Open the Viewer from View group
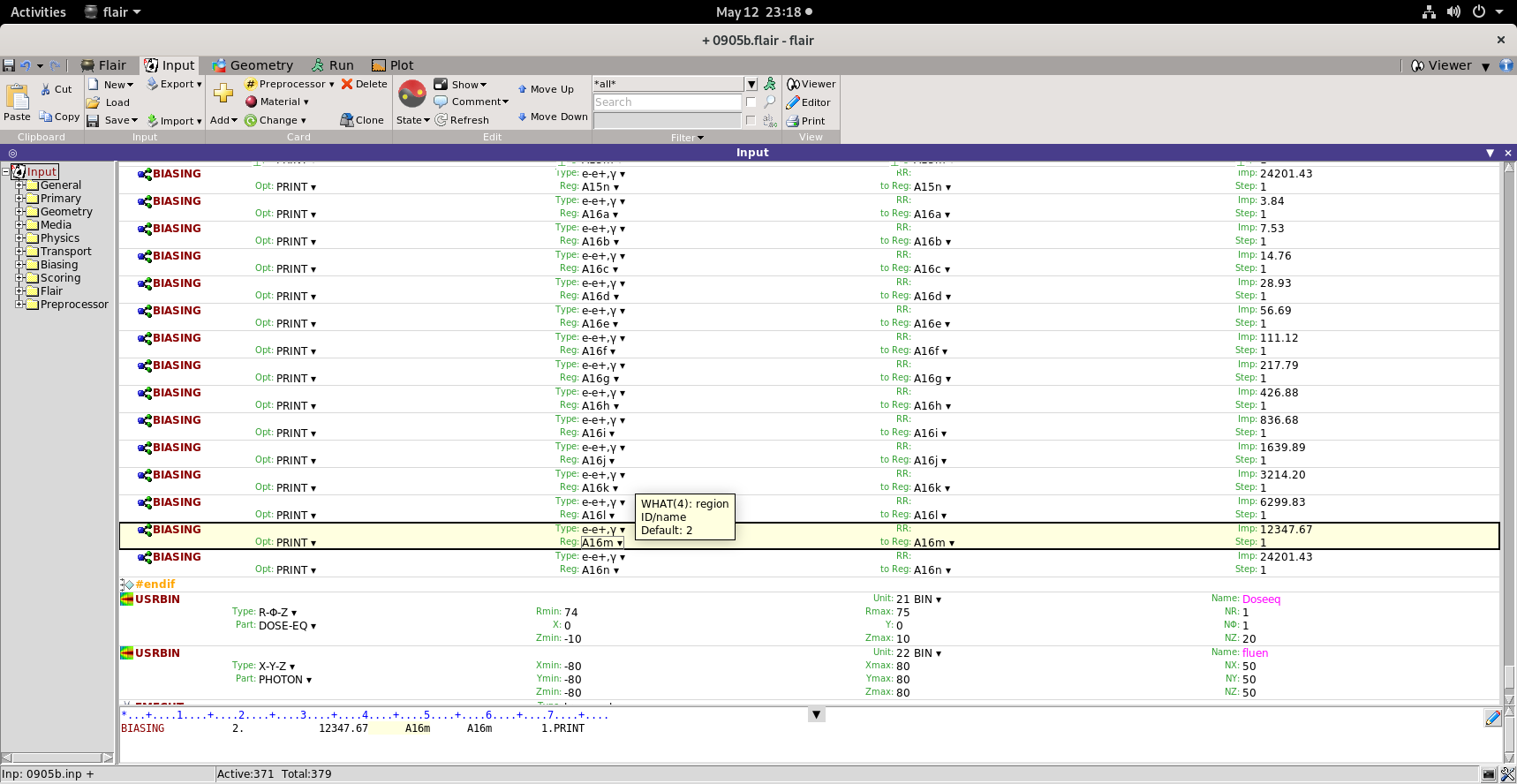This screenshot has height=784, width=1517. click(x=811, y=84)
